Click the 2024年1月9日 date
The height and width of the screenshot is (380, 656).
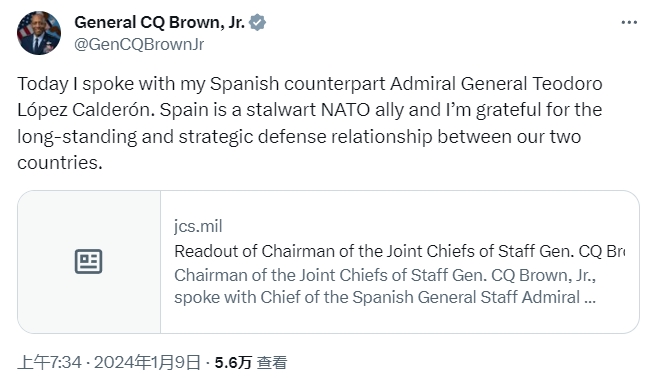[x=147, y=362]
